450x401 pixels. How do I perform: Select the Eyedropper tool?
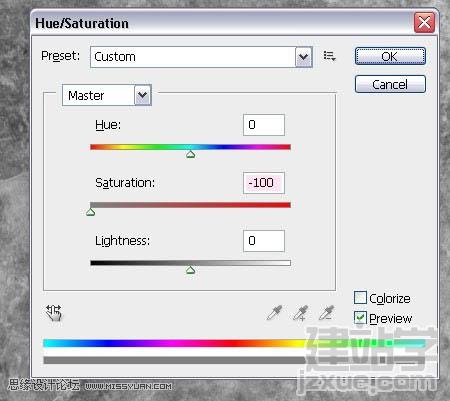pos(274,313)
